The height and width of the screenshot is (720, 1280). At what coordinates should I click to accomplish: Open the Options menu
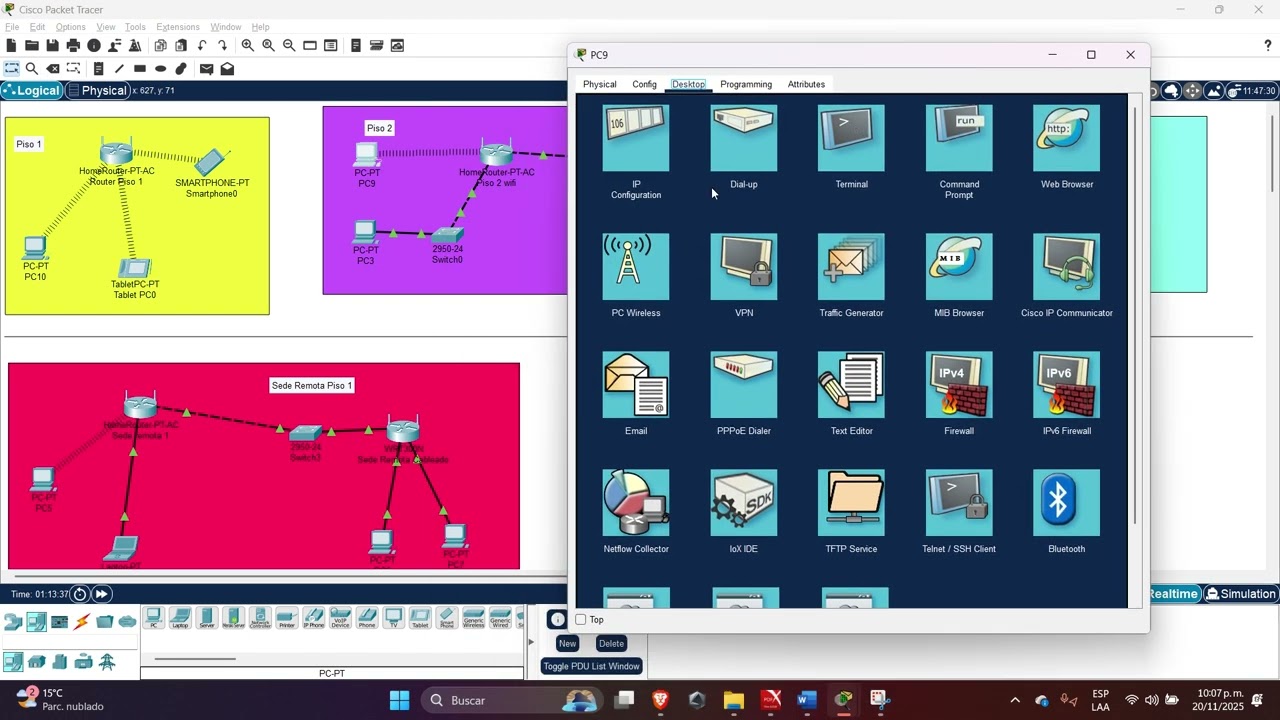tap(70, 27)
